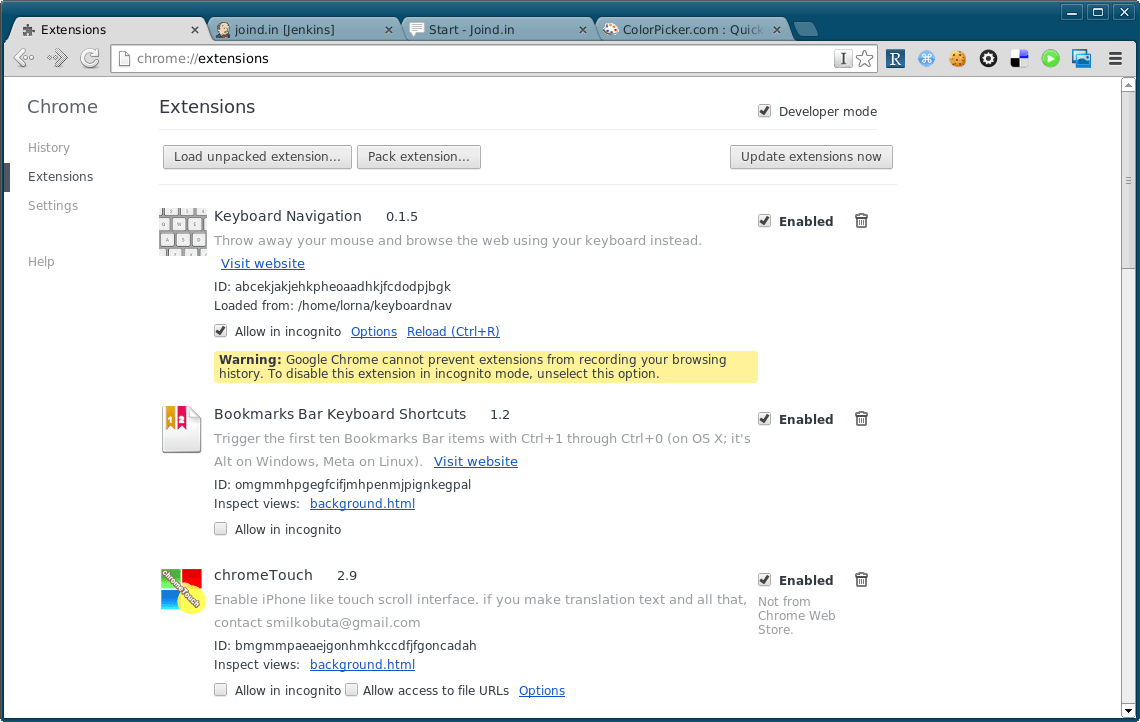The height and width of the screenshot is (722, 1140).
Task: Click the green play button extension icon
Action: 1050,58
